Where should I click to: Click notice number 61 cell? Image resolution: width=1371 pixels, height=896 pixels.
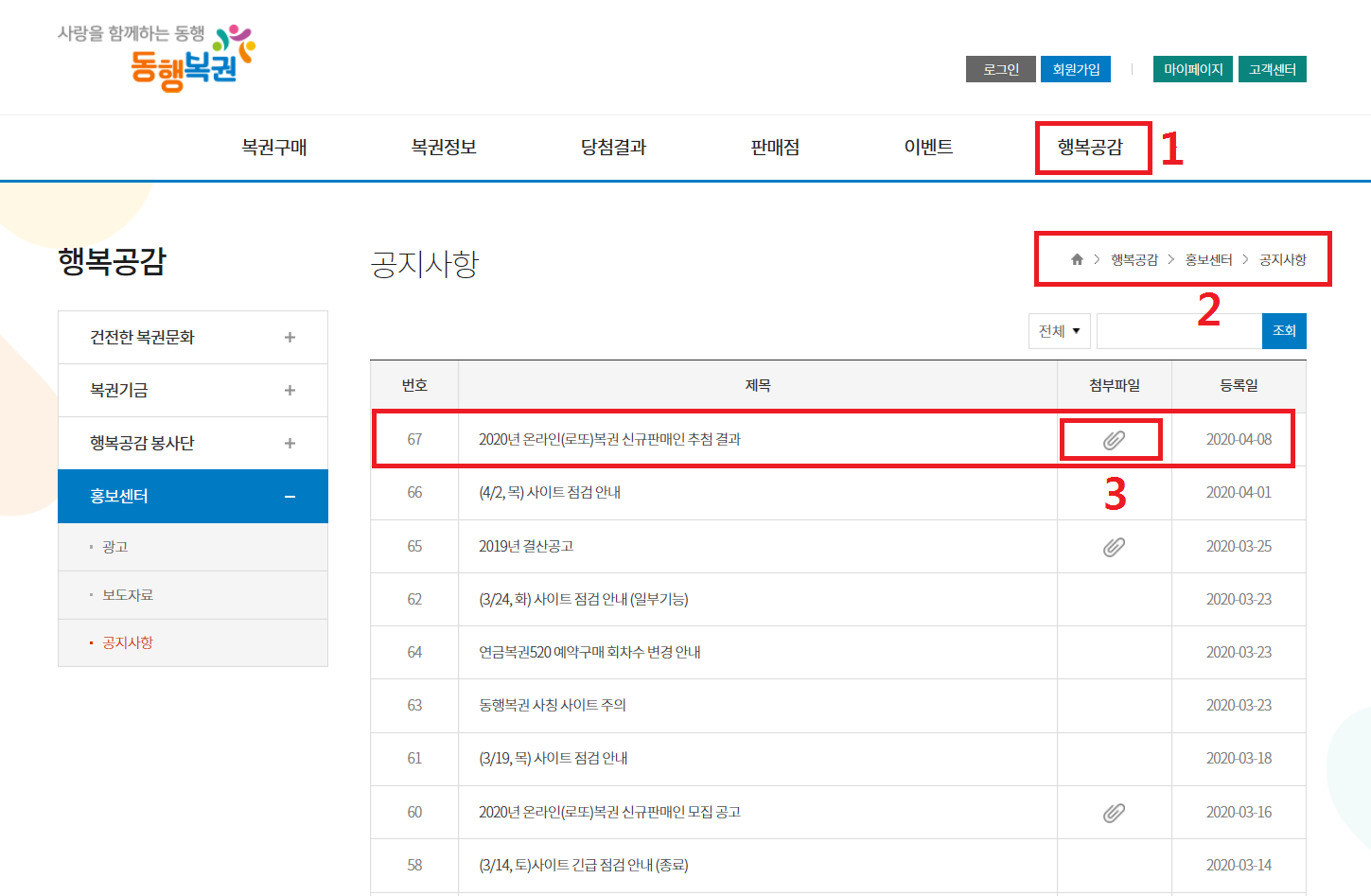point(414,758)
